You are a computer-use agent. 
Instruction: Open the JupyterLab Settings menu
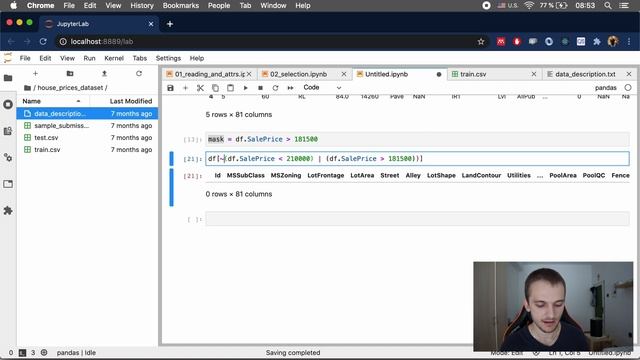coord(168,58)
